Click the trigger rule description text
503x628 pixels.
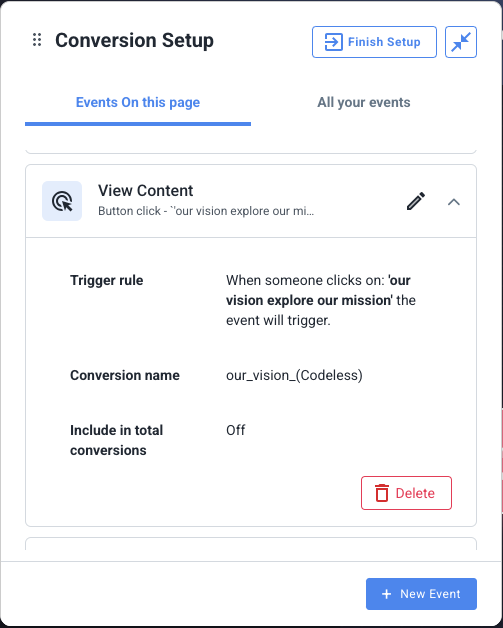[x=321, y=300]
